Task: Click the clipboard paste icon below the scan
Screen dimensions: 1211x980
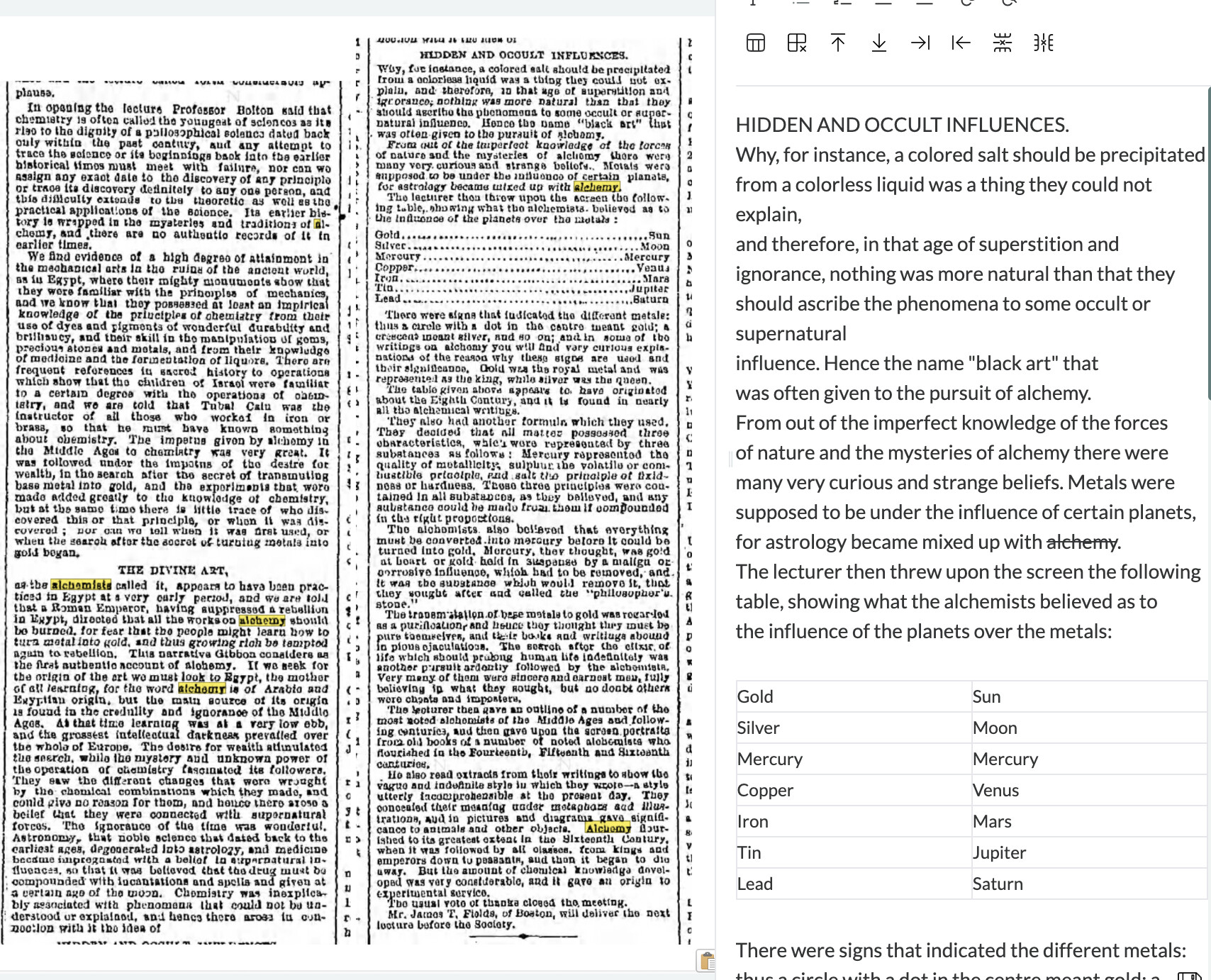Action: tap(706, 961)
